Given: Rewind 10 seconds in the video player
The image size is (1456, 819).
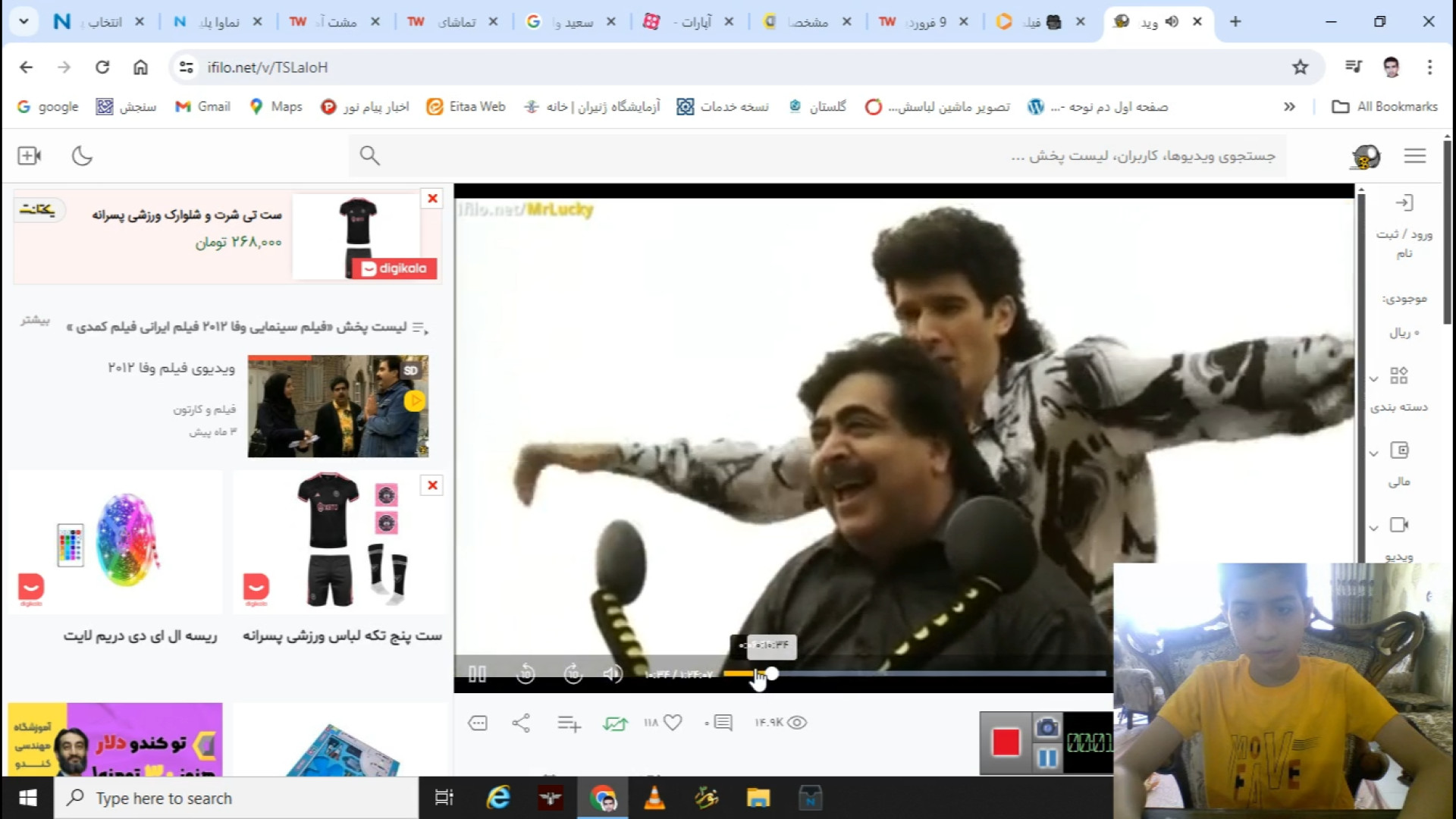Looking at the screenshot, I should 526,673.
